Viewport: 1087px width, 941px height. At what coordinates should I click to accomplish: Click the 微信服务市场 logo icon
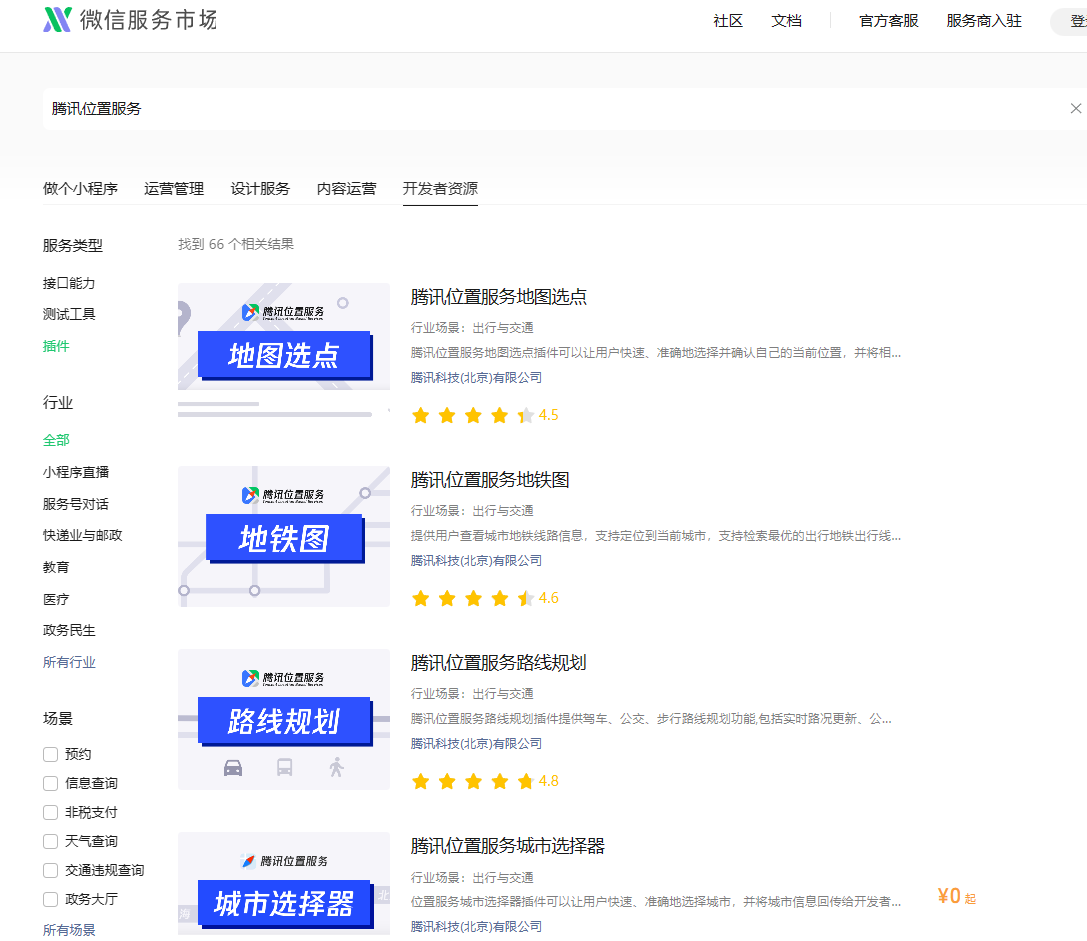[x=58, y=19]
